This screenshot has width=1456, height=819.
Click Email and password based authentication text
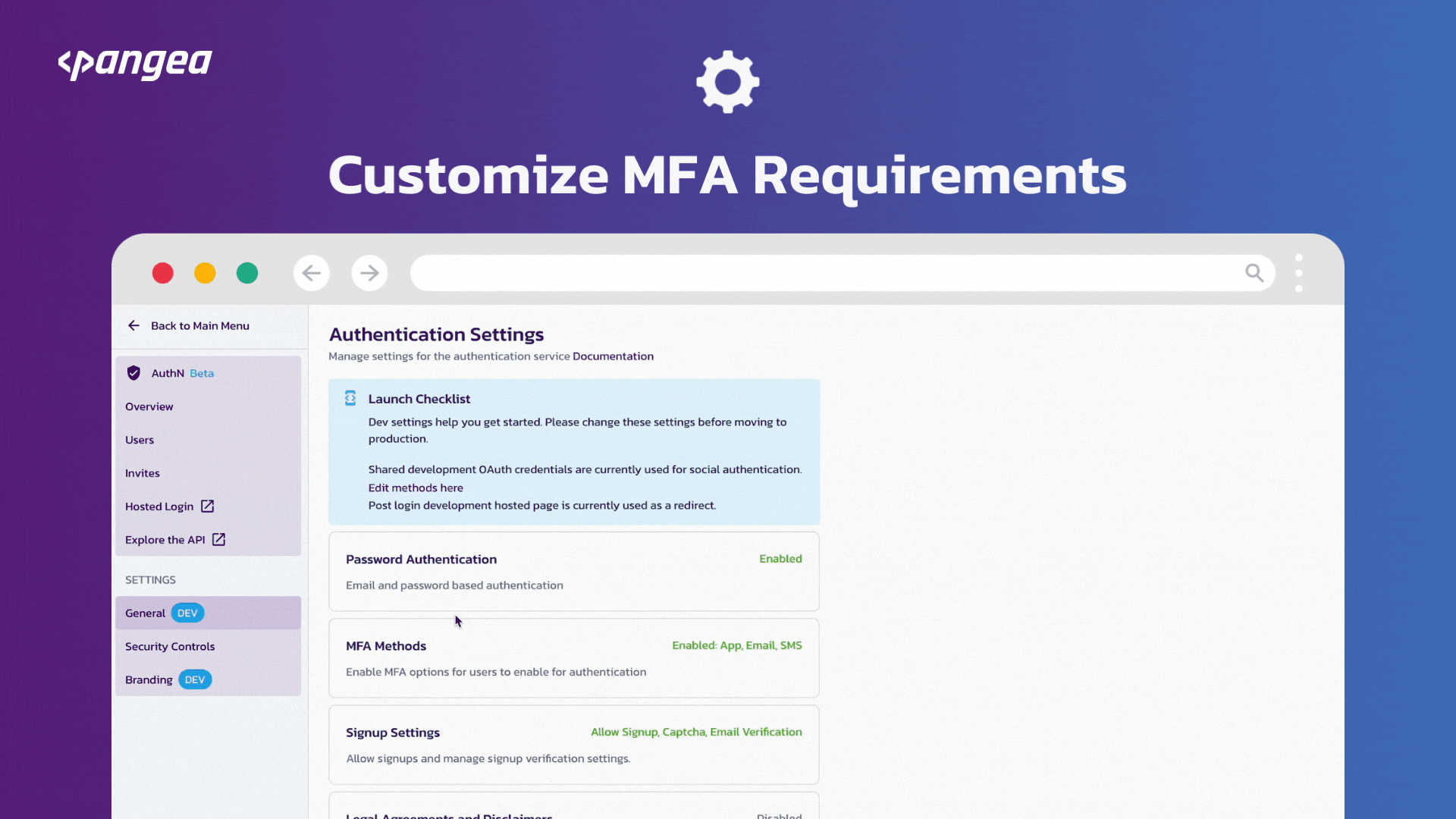454,585
